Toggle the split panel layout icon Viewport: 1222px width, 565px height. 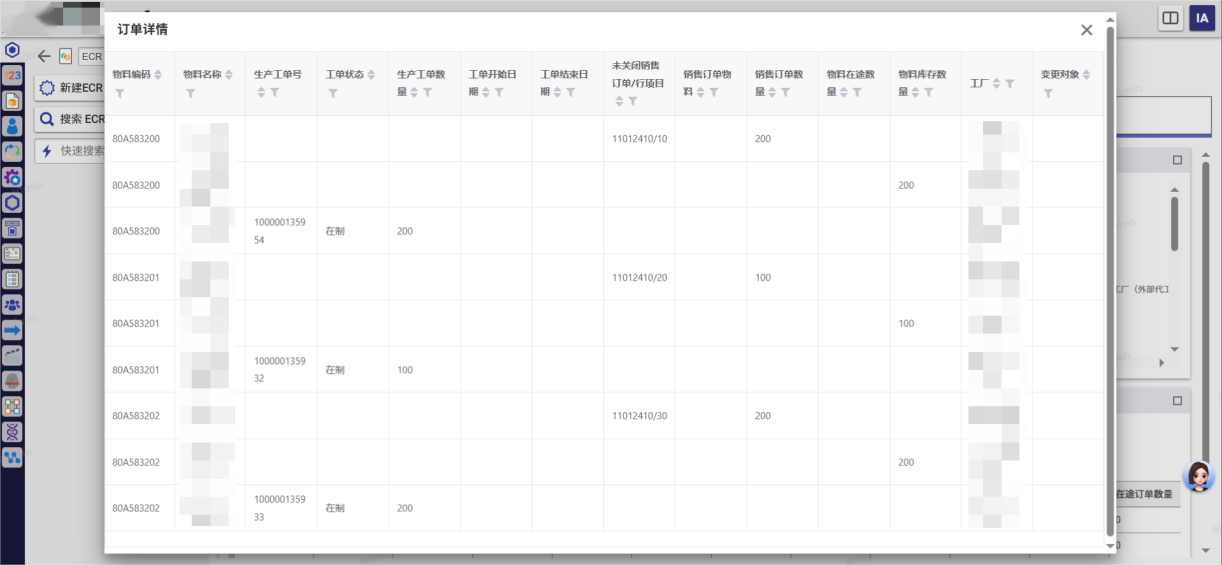tap(1170, 18)
